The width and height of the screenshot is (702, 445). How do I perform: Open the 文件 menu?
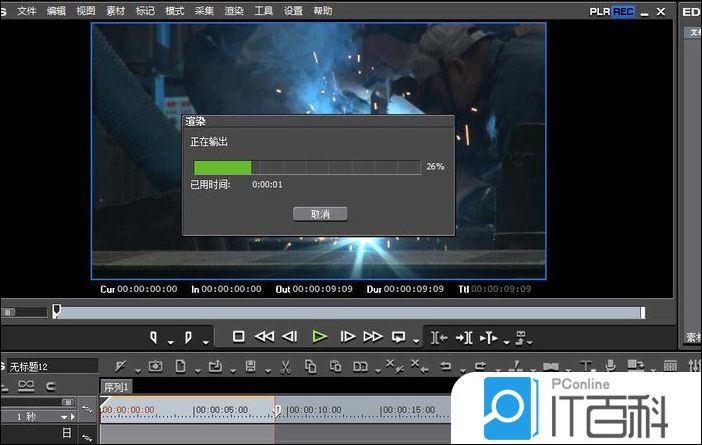tap(27, 11)
